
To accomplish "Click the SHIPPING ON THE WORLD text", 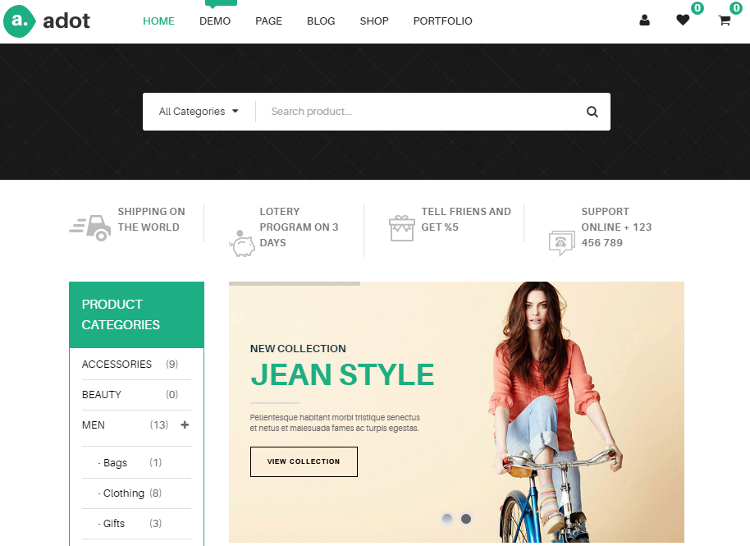I will 151,219.
